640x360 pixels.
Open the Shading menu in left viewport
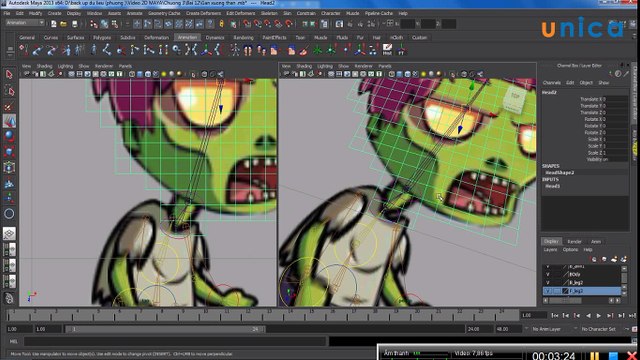pyautogui.click(x=44, y=66)
